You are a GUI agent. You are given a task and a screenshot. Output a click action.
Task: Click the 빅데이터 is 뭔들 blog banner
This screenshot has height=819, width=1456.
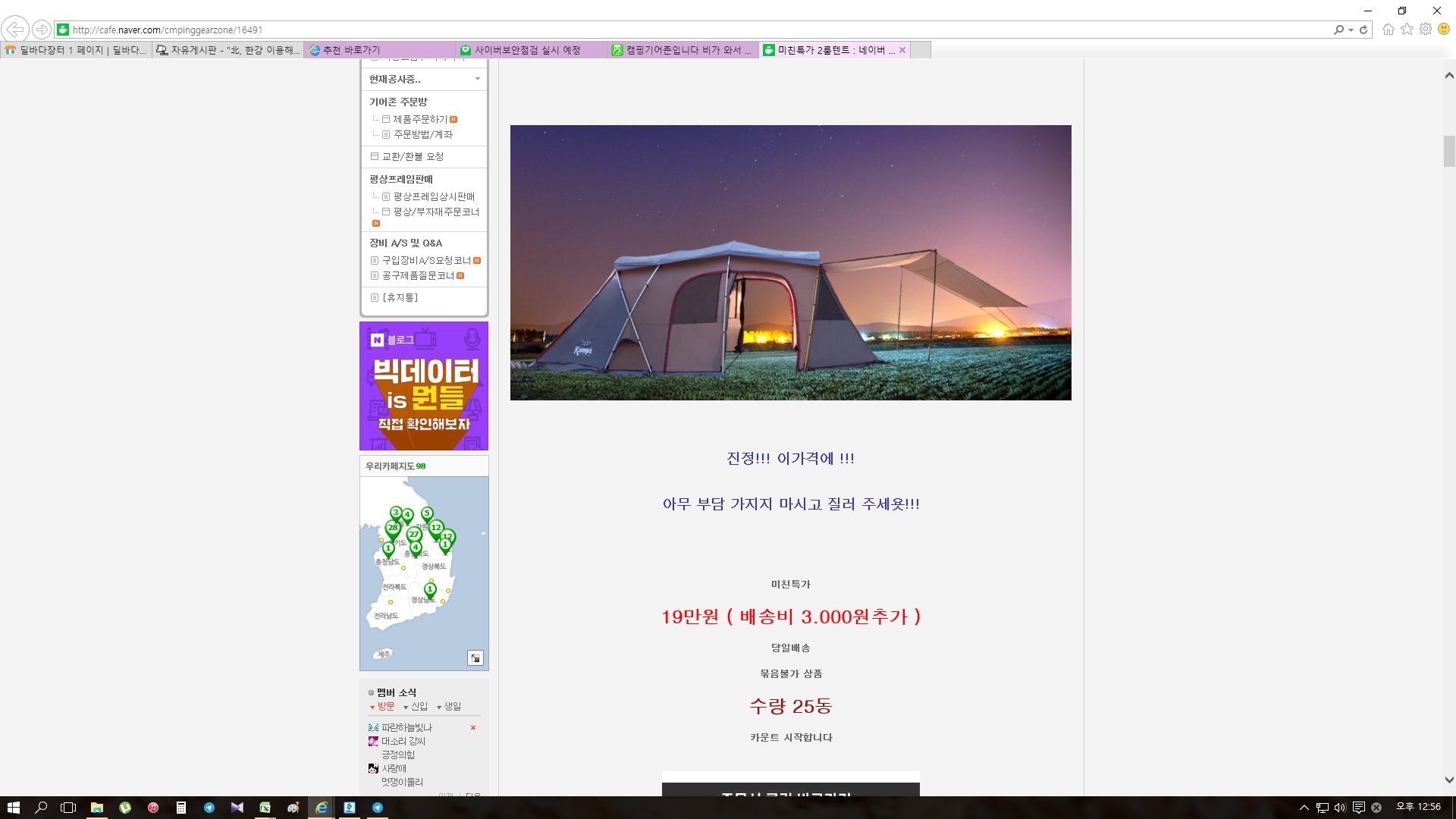pyautogui.click(x=424, y=386)
